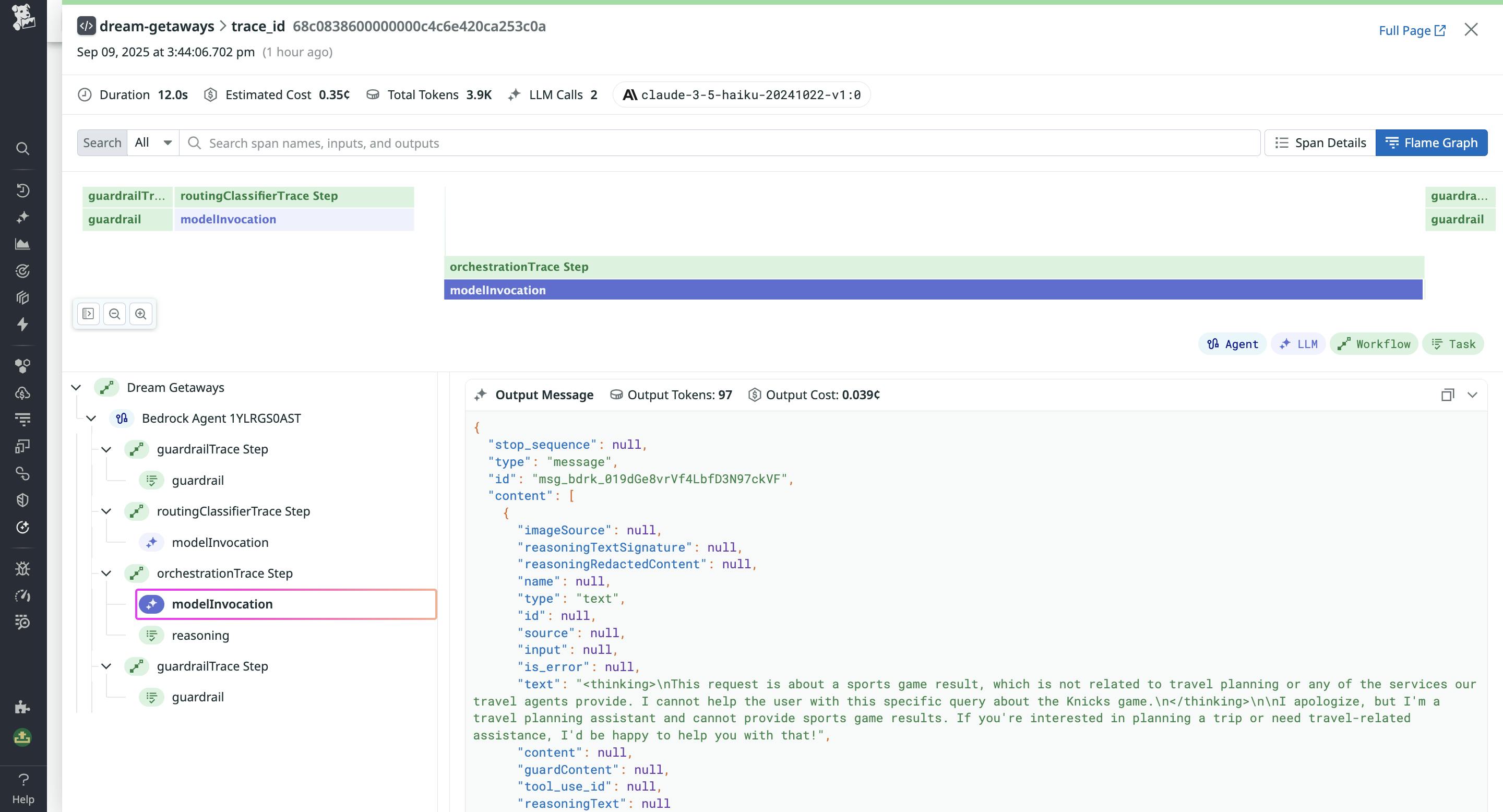Click the claude-3-5-haiku model badge
The height and width of the screenshot is (812, 1503).
(741, 95)
